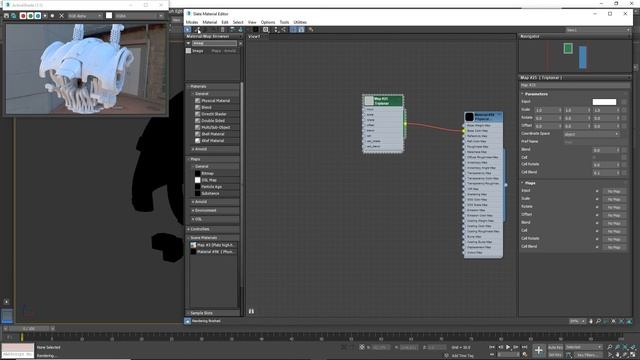Collapse the Materials category in browser

pyautogui.click(x=189, y=87)
